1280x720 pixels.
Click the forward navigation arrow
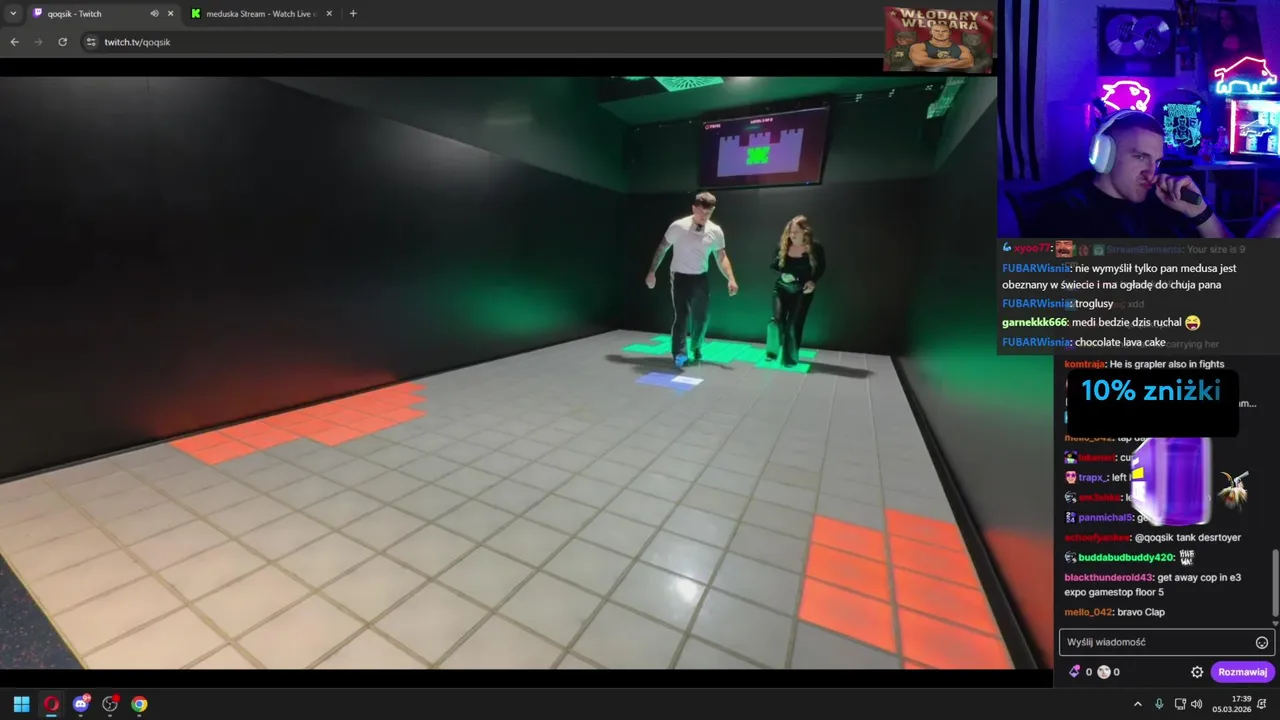tap(39, 42)
